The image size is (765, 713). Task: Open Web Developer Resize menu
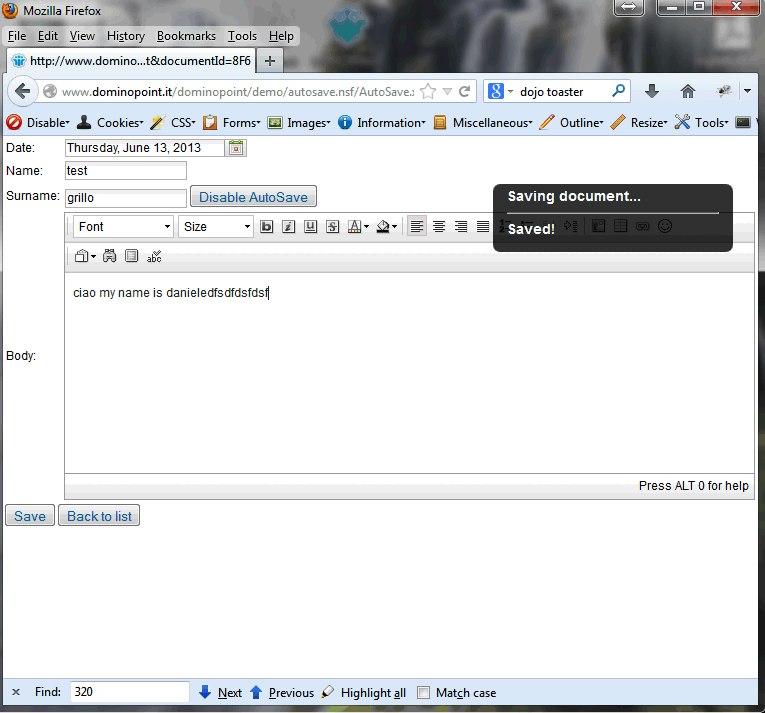639,122
